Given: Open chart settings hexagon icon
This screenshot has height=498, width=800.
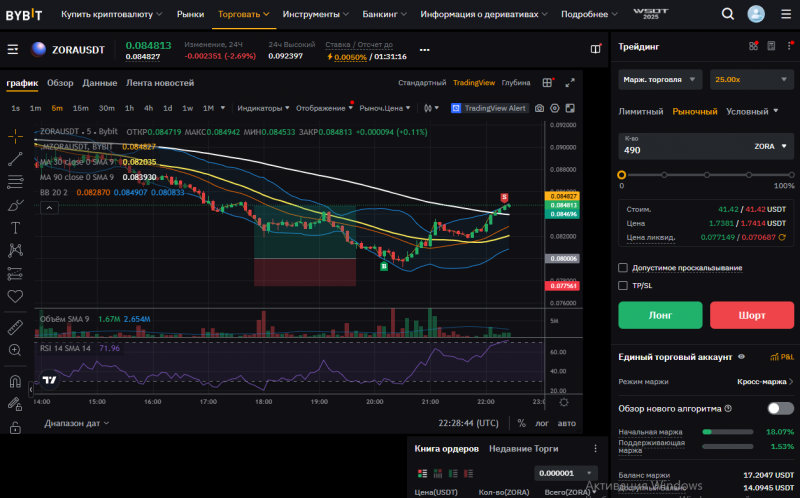Looking at the screenshot, I should (555, 108).
